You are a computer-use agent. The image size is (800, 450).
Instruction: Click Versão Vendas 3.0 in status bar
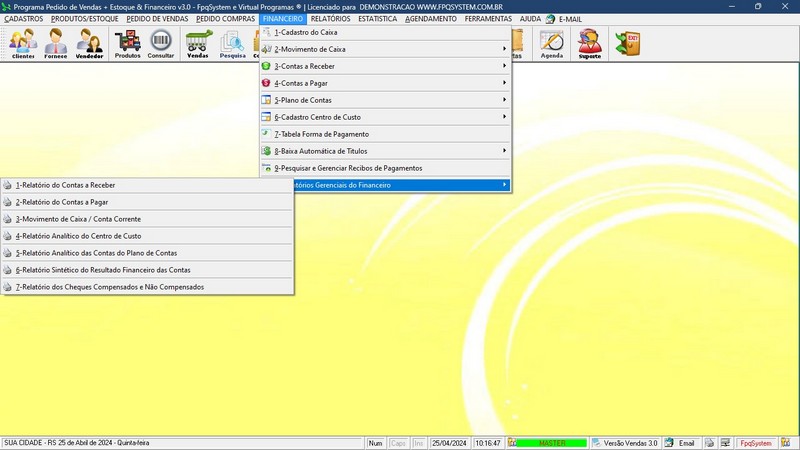(x=631, y=443)
